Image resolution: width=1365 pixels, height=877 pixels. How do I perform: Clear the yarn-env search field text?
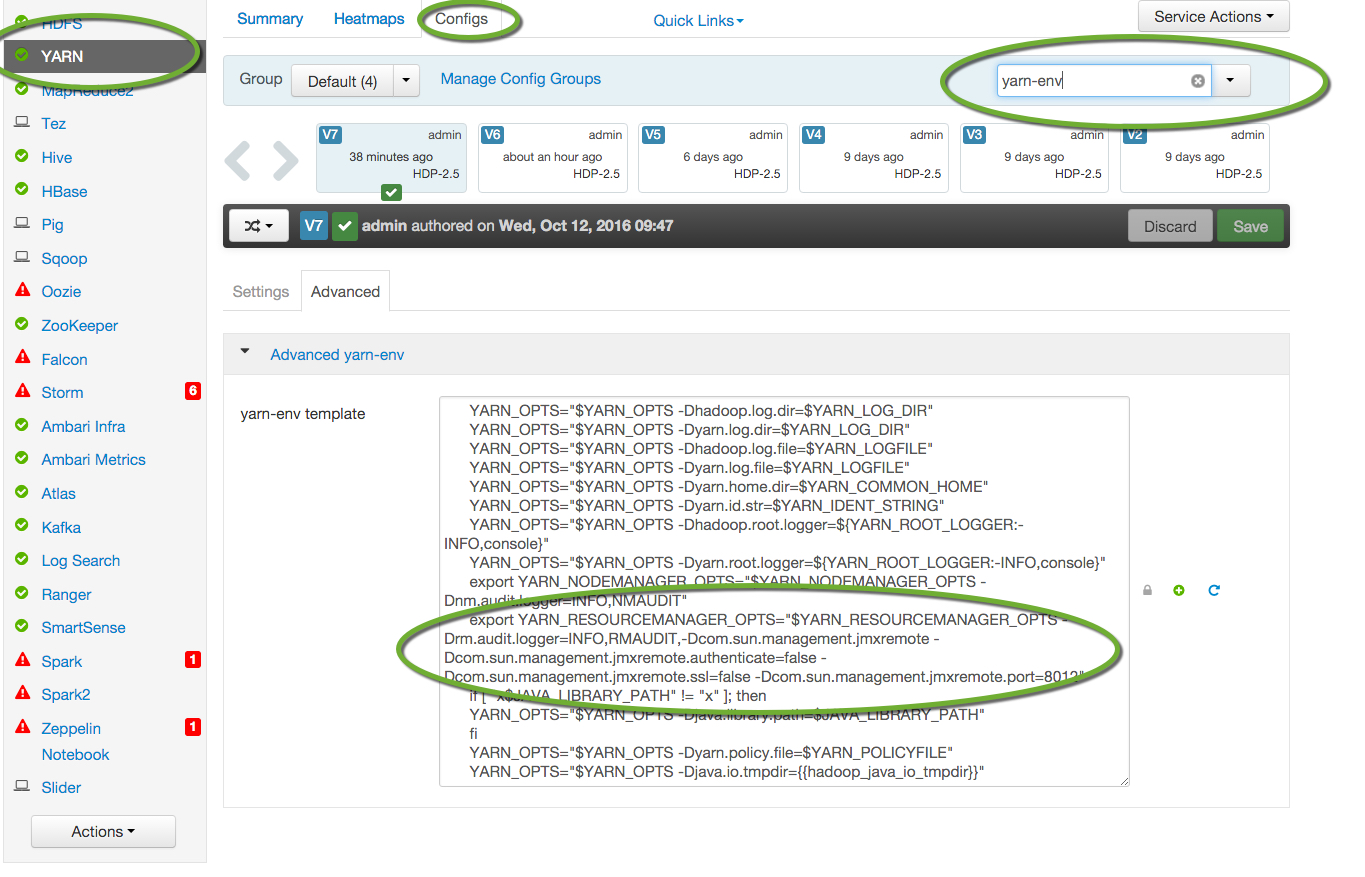point(1197,80)
